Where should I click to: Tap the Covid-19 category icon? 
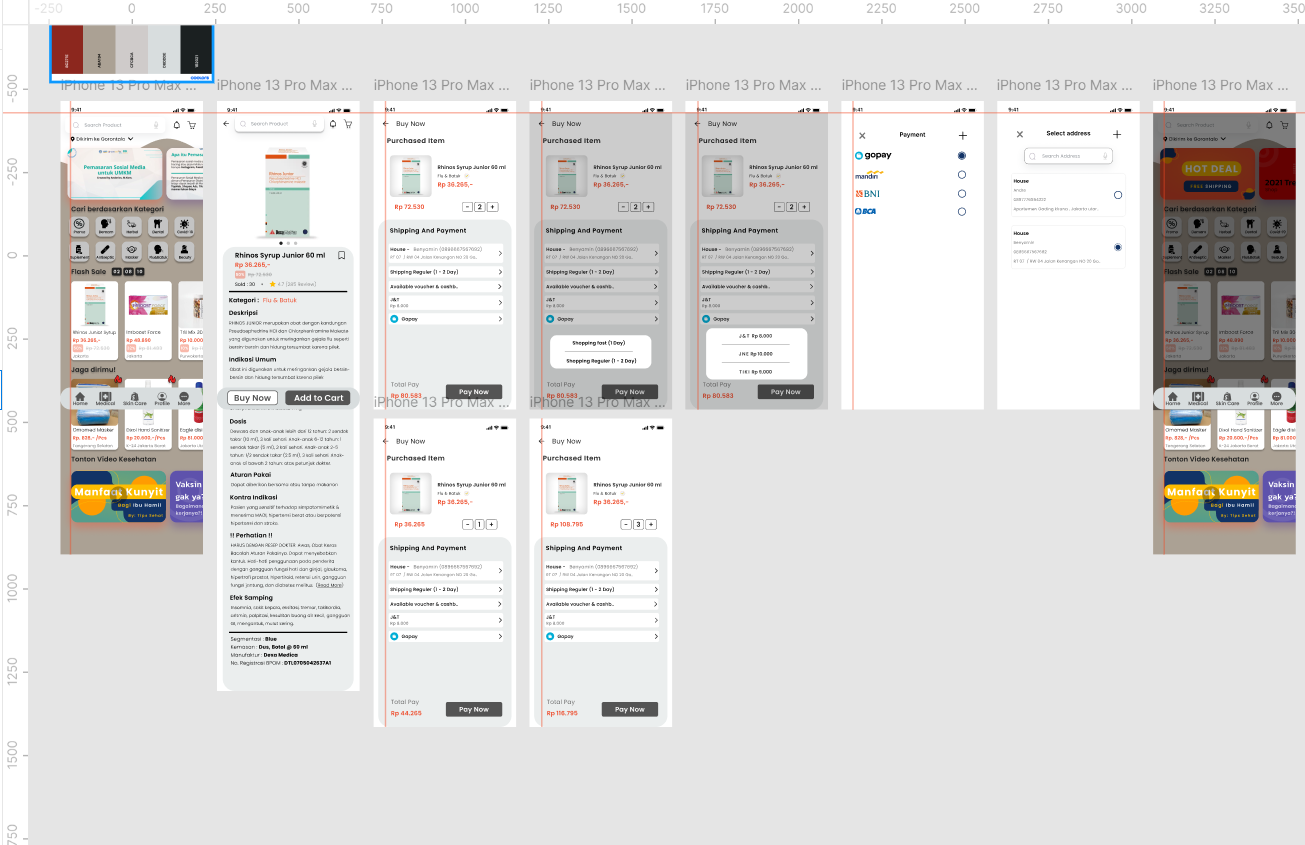pyautogui.click(x=185, y=224)
